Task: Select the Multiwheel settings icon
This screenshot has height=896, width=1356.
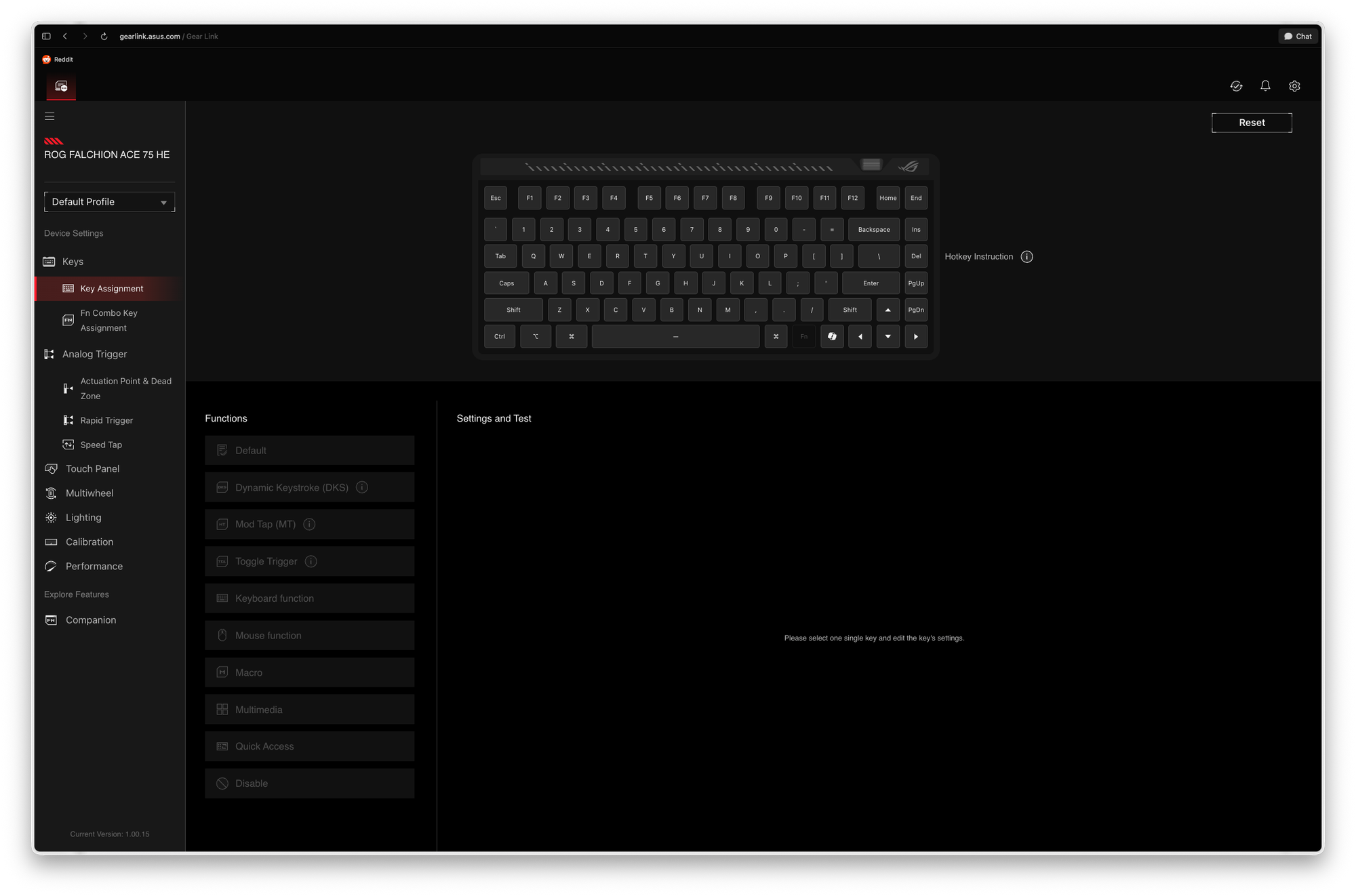Action: [x=50, y=493]
